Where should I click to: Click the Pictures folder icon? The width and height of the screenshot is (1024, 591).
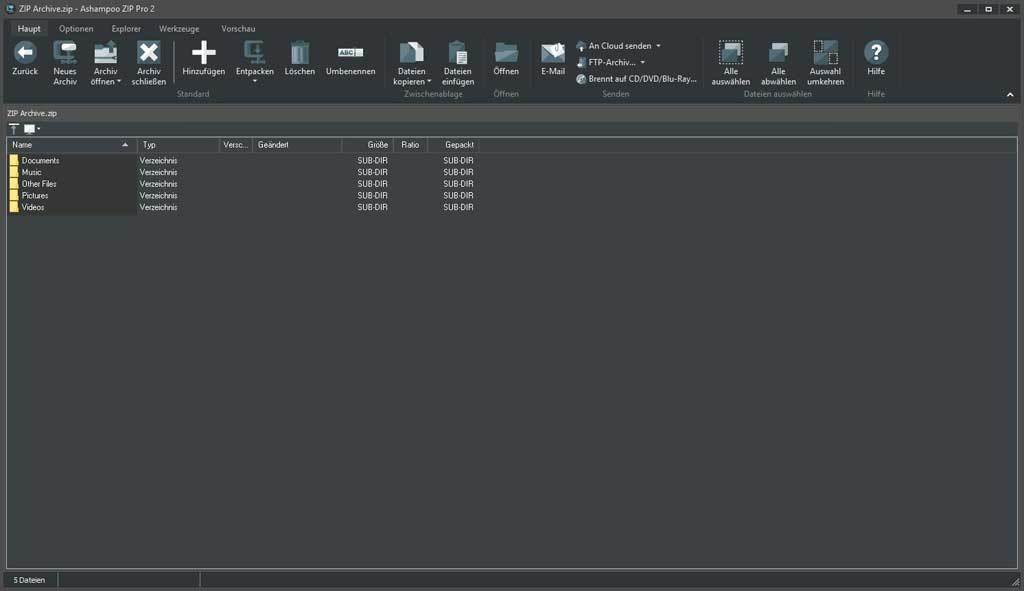click(x=14, y=196)
